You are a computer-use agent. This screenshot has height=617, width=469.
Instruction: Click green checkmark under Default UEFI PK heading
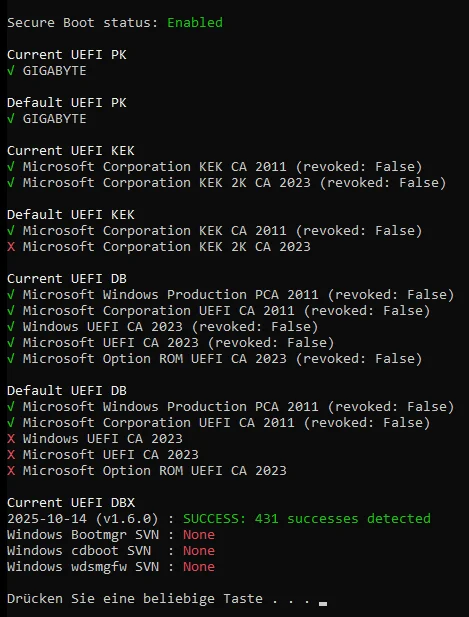(11, 119)
